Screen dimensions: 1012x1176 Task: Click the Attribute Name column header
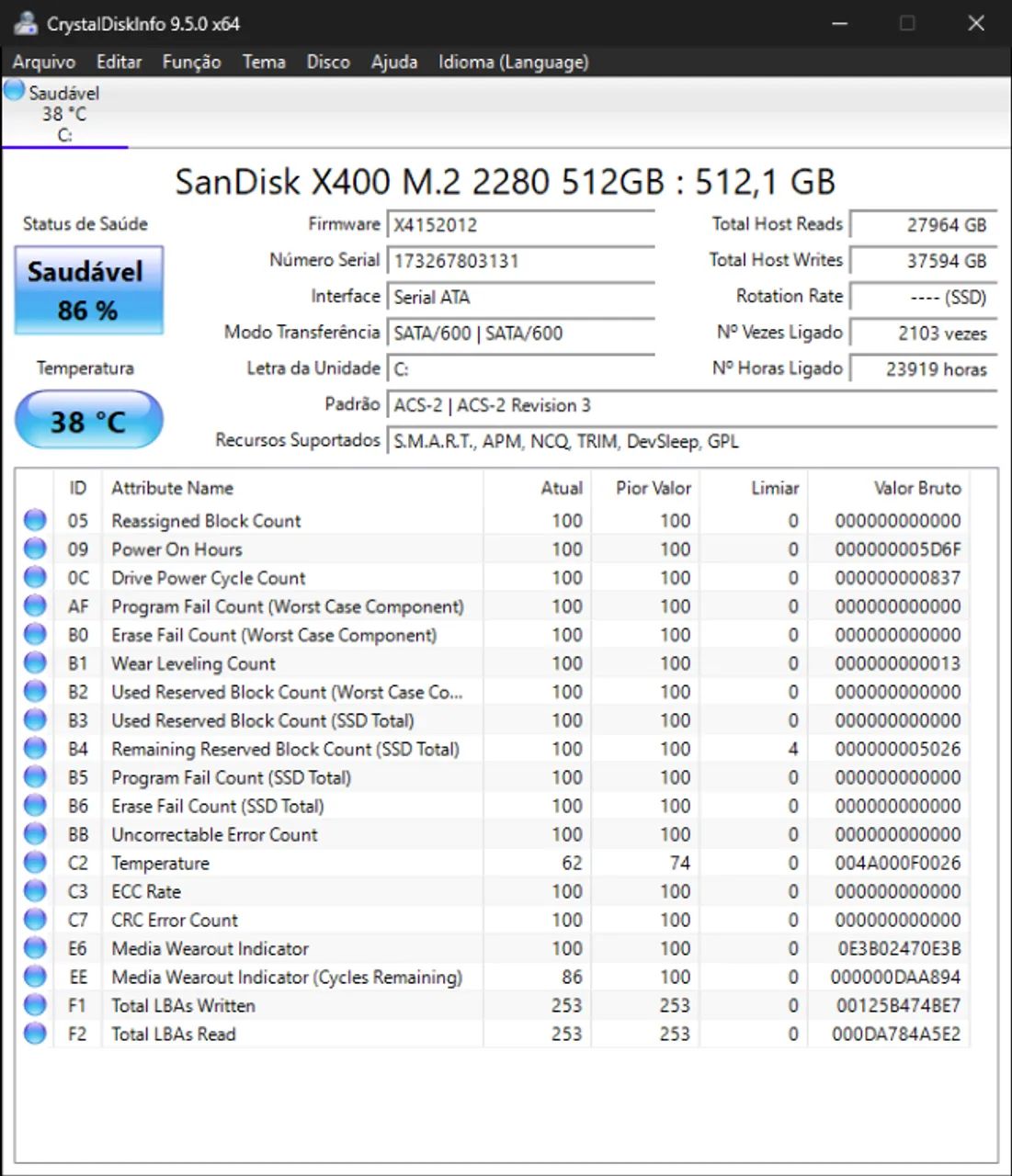(x=292, y=488)
